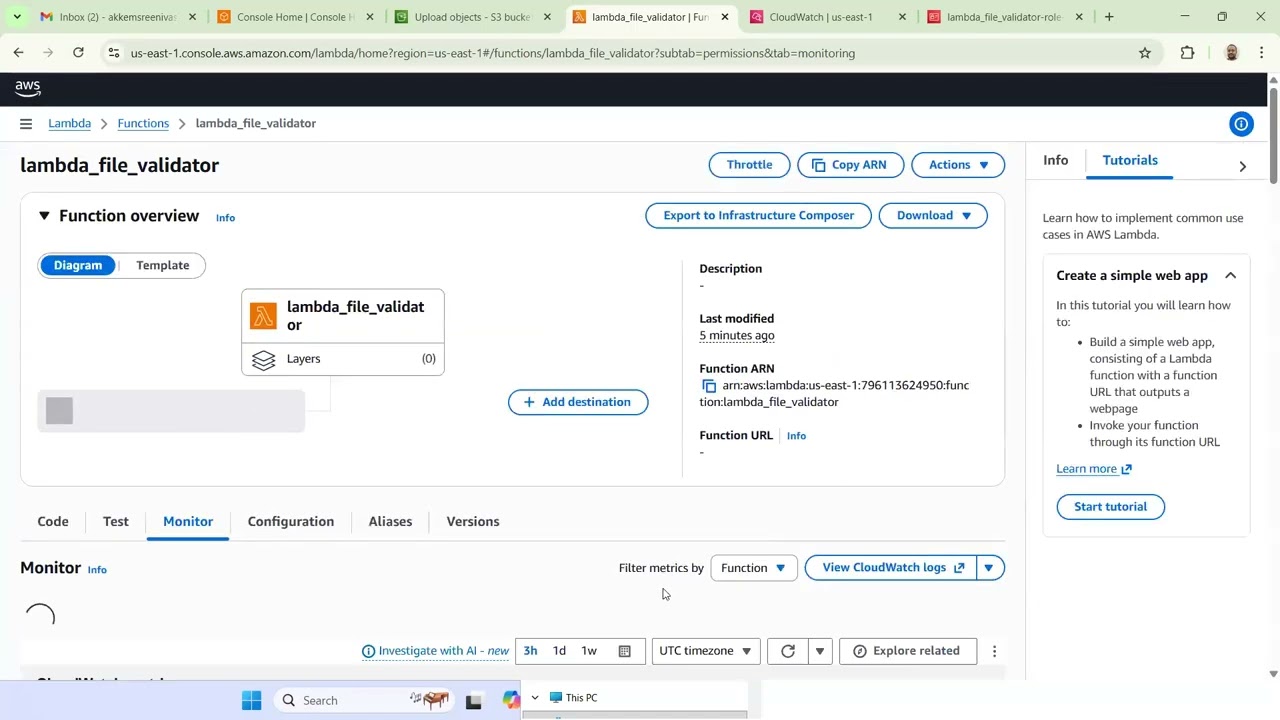Screen dimensions: 1280x720
Task: Open the Versions tab
Action: [473, 522]
